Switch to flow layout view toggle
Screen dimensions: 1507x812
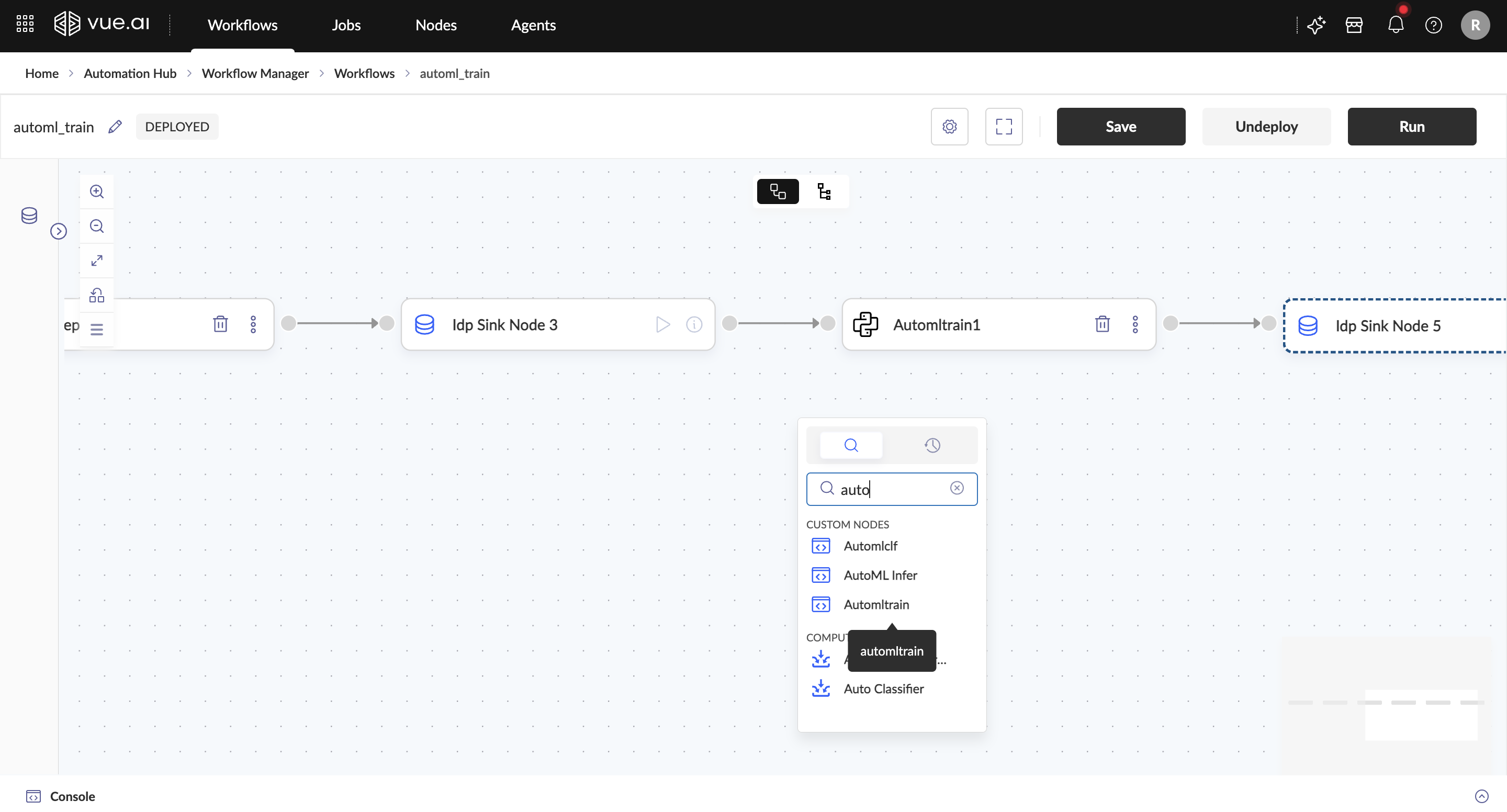coord(778,192)
